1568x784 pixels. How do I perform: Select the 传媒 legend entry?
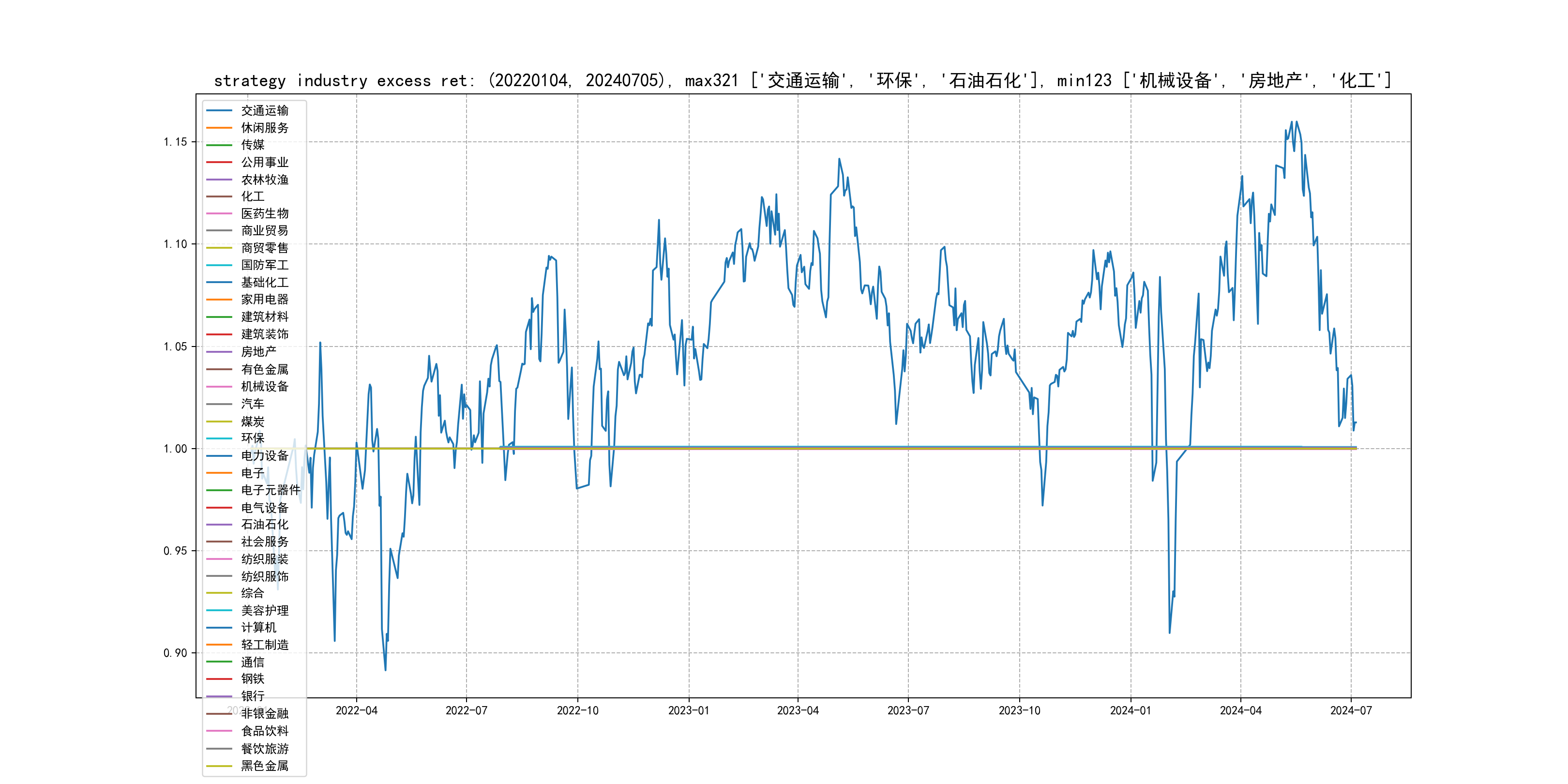[253, 145]
